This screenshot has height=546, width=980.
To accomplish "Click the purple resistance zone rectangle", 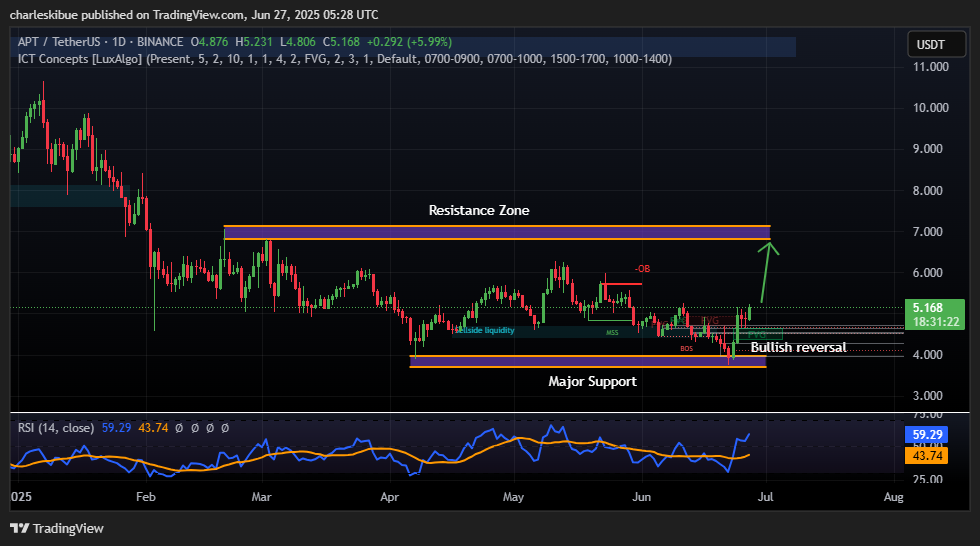I will (497, 232).
